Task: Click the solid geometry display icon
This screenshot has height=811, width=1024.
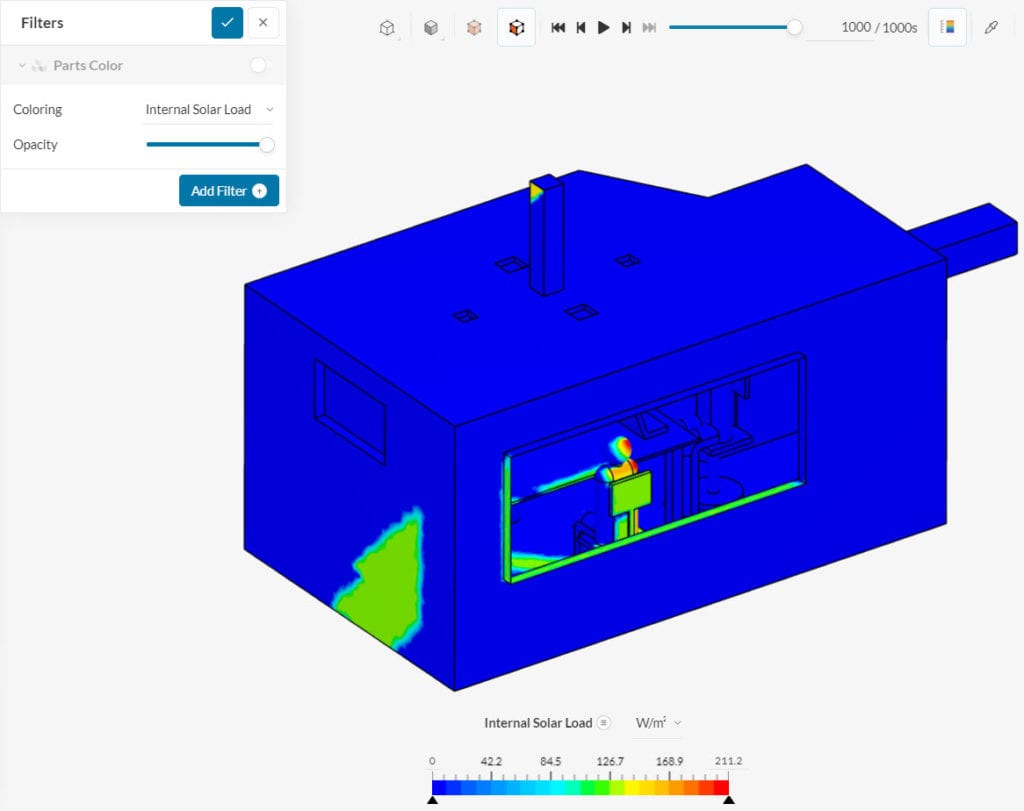Action: pos(430,27)
